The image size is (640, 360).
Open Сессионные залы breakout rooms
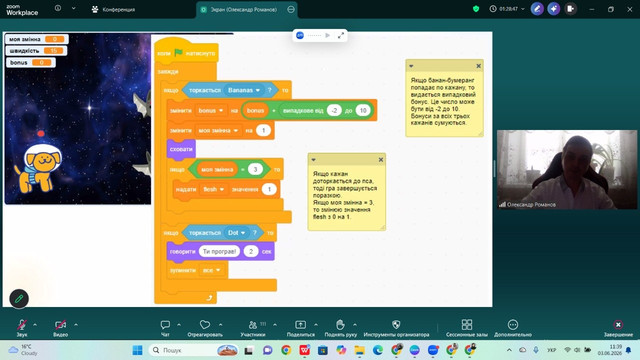(x=467, y=328)
